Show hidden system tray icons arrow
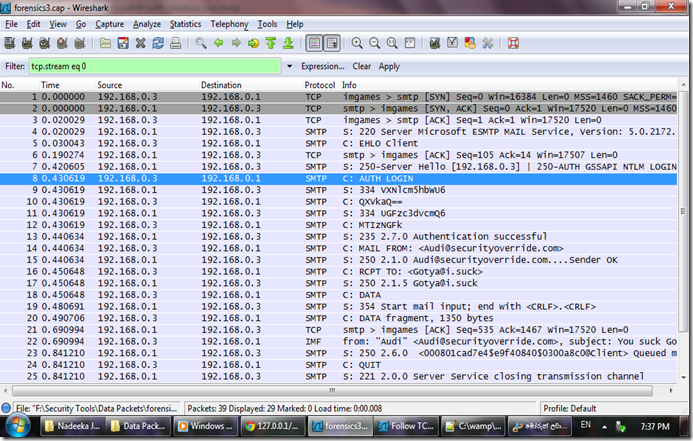This screenshot has width=693, height=441. click(604, 427)
